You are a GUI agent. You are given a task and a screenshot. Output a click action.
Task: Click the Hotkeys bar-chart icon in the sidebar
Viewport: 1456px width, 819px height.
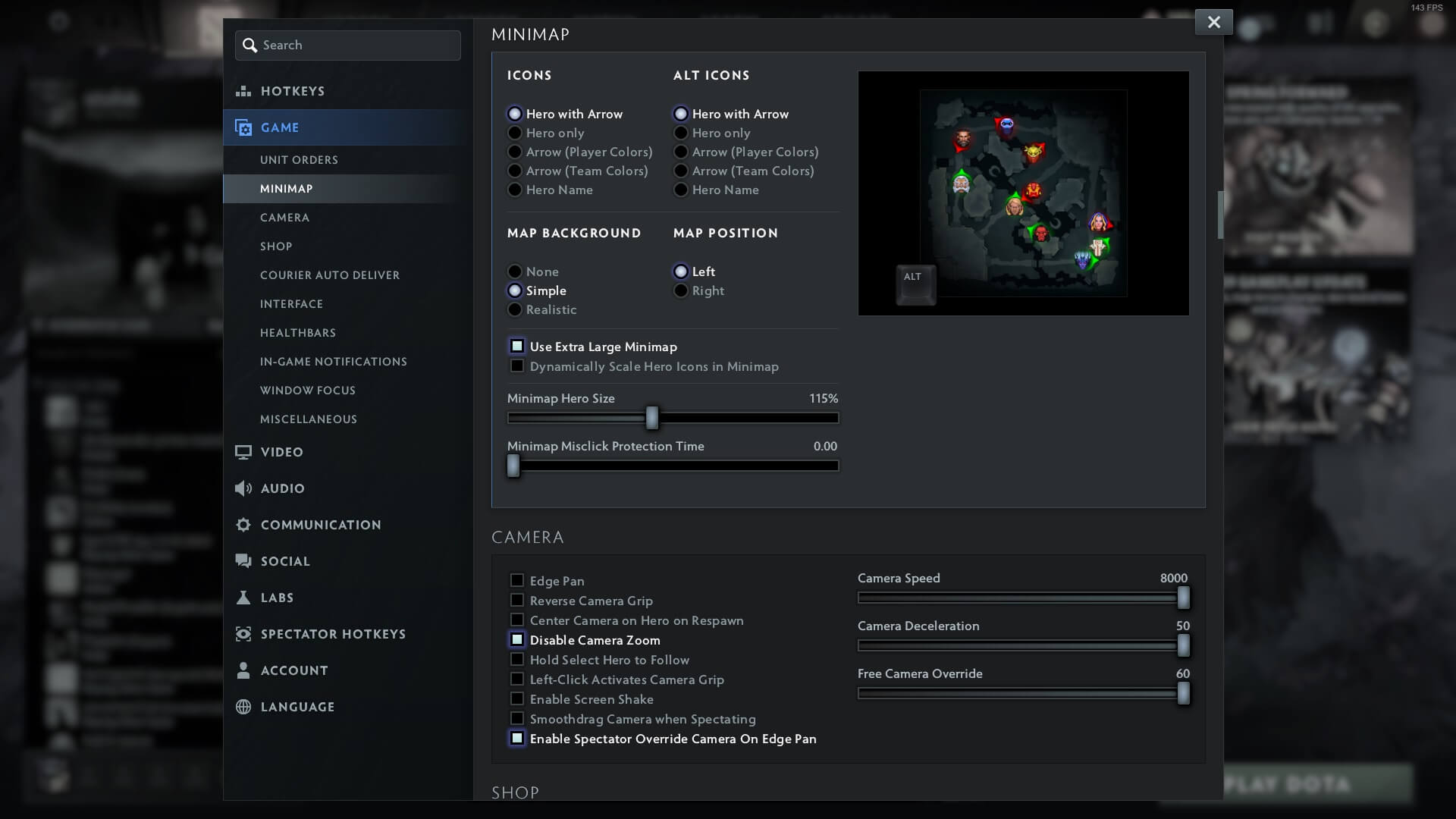(x=243, y=91)
